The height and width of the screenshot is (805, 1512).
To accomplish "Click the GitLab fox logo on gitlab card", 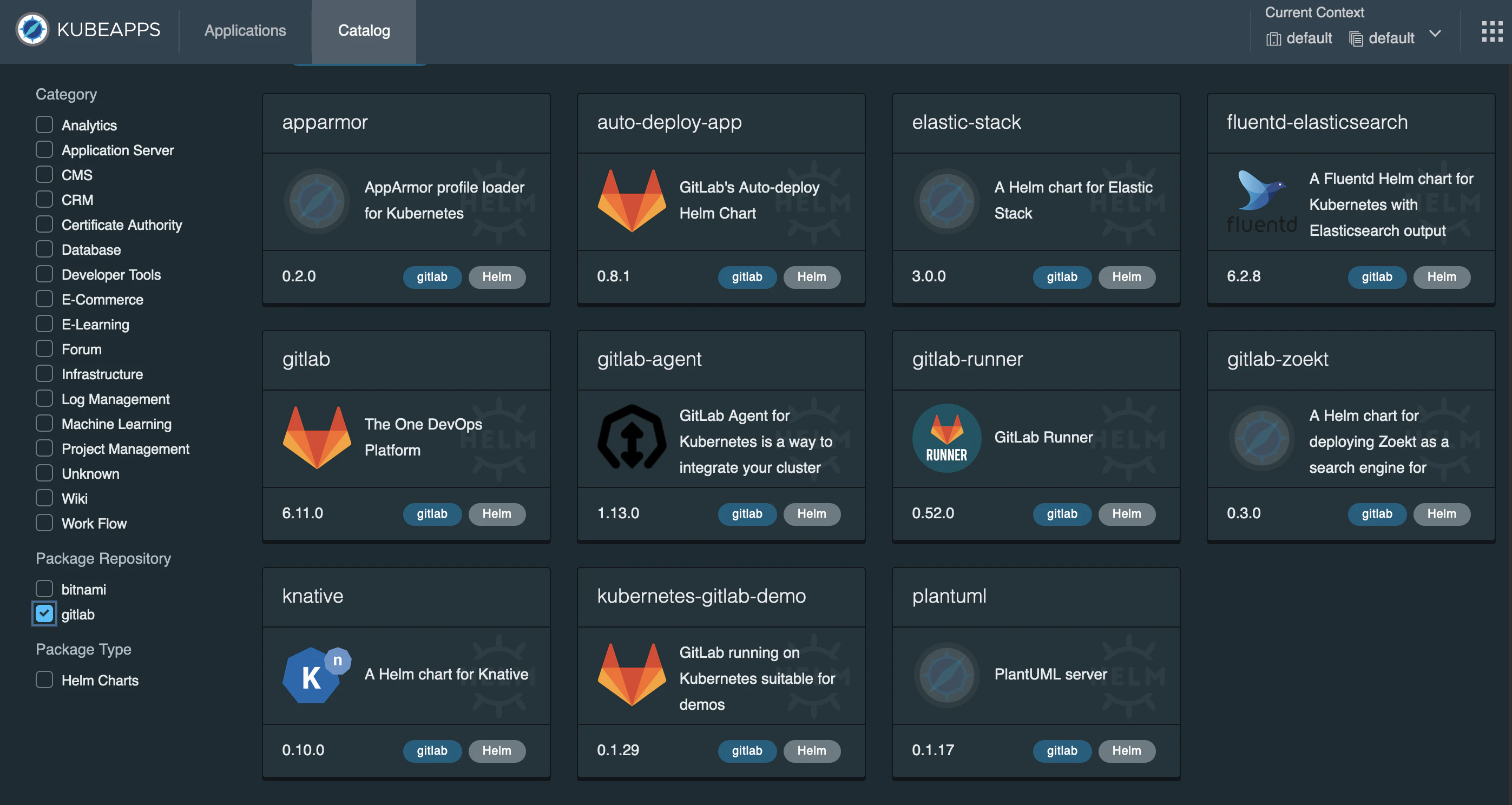I will point(317,438).
